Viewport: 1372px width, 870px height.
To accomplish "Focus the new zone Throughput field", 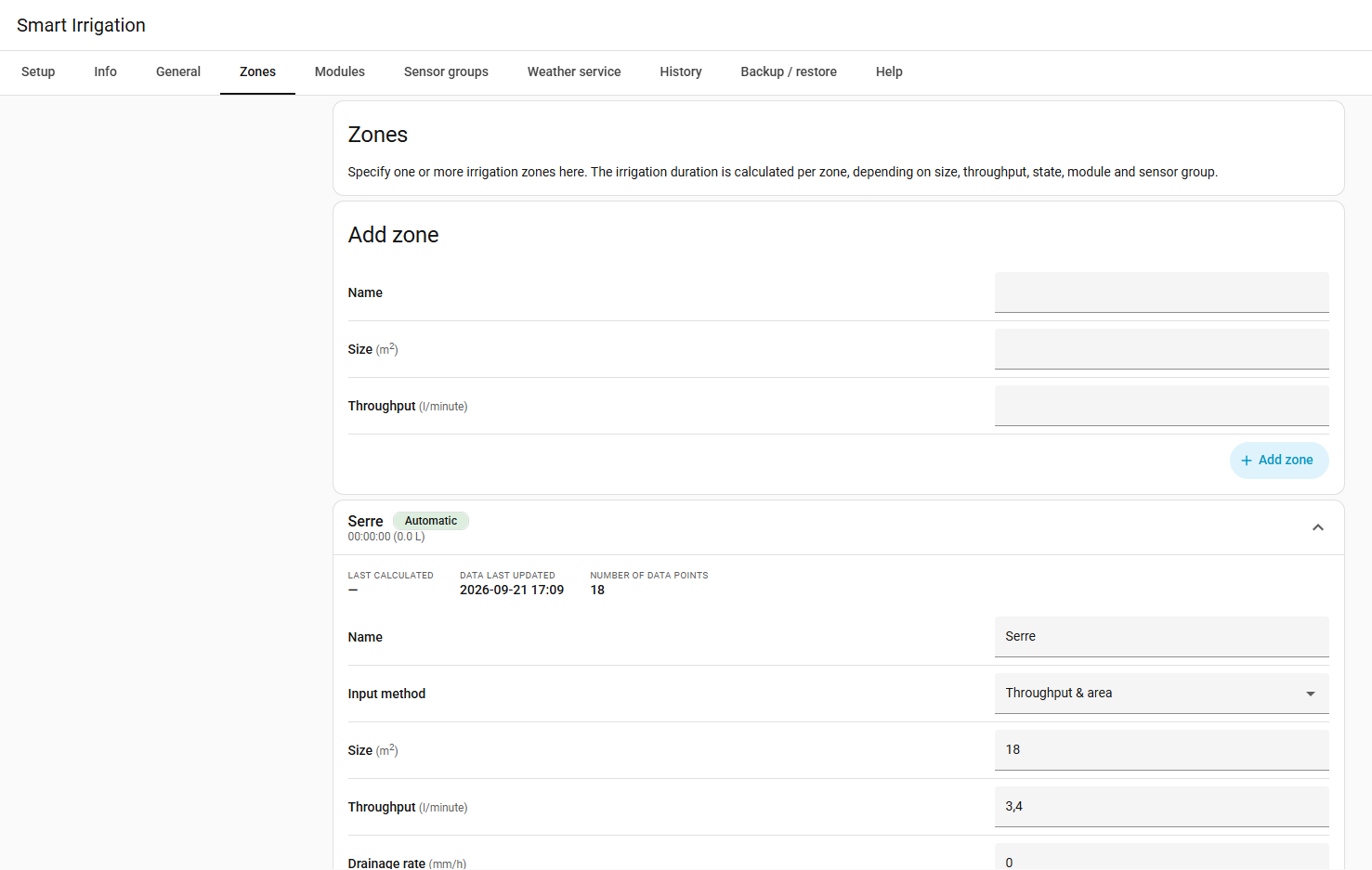I will [1161, 406].
